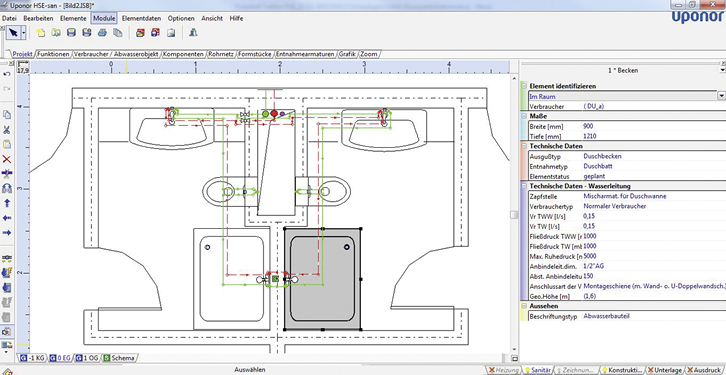
Task: Click the blue arch sidebar icon
Action: 6,188
